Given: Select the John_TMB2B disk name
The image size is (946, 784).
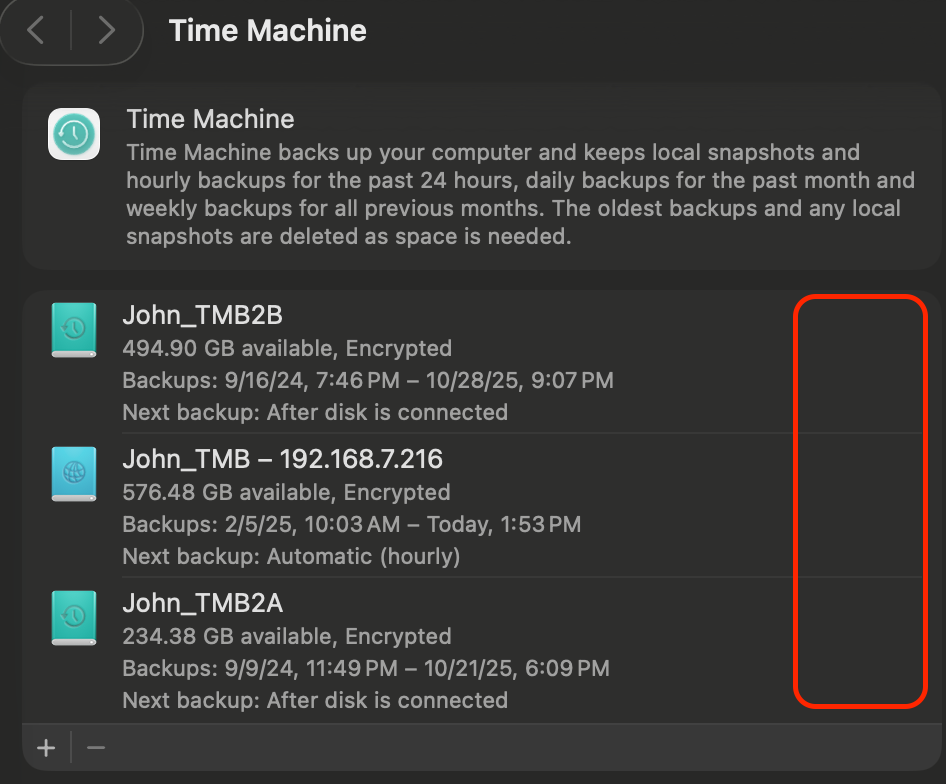Looking at the screenshot, I should click(x=203, y=315).
